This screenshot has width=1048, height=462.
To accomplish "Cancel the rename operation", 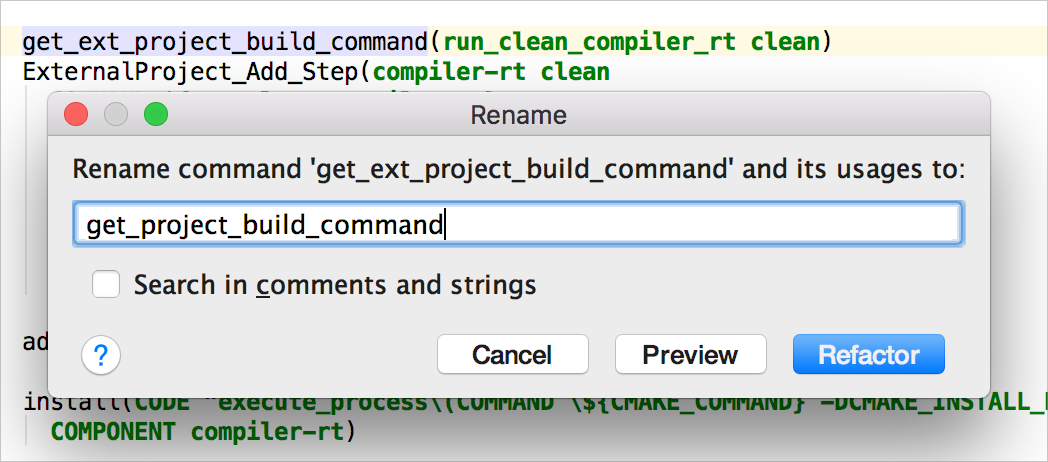I will pyautogui.click(x=513, y=354).
